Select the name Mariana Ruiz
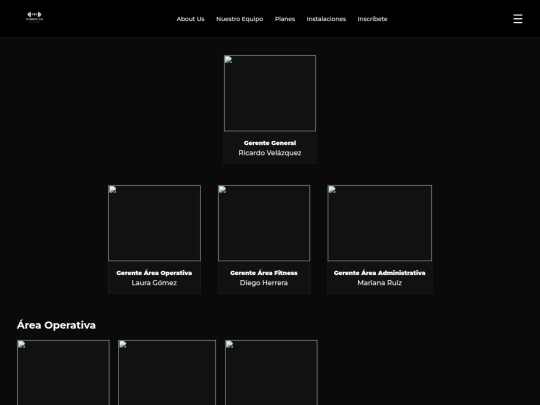540x405 pixels. pos(380,283)
